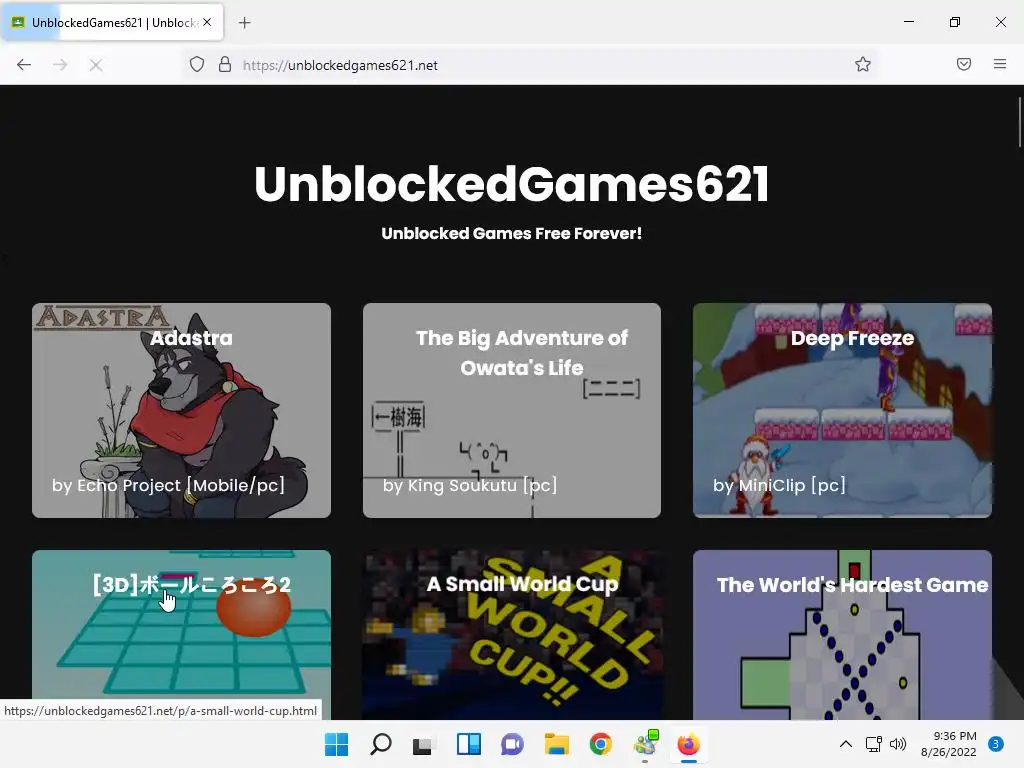Stop loading the page
The width and height of the screenshot is (1024, 768).
(x=96, y=65)
